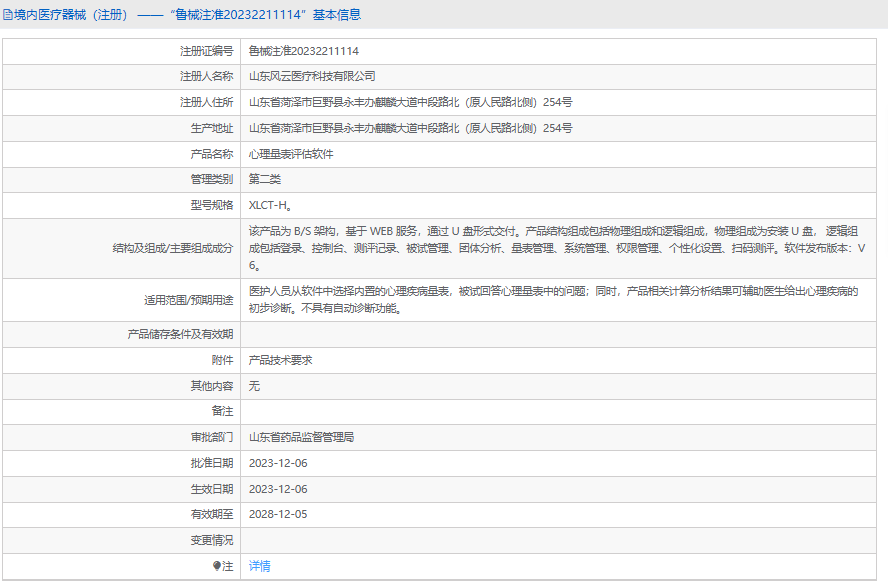This screenshot has height=584, width=888.
Task: Select the 生产地址 address value
Action: [411, 128]
